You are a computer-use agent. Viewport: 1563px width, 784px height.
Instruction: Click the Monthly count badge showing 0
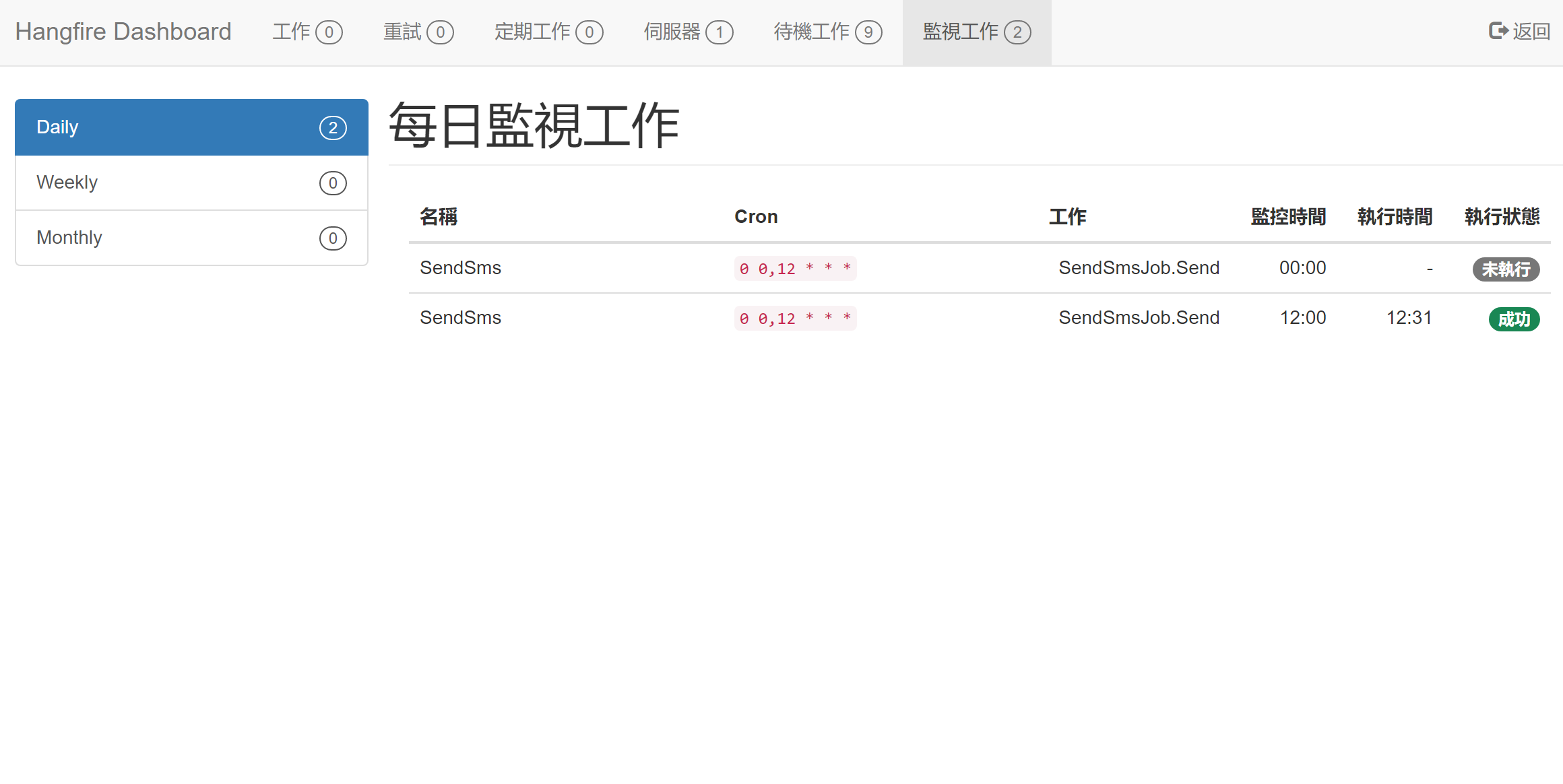tap(333, 238)
